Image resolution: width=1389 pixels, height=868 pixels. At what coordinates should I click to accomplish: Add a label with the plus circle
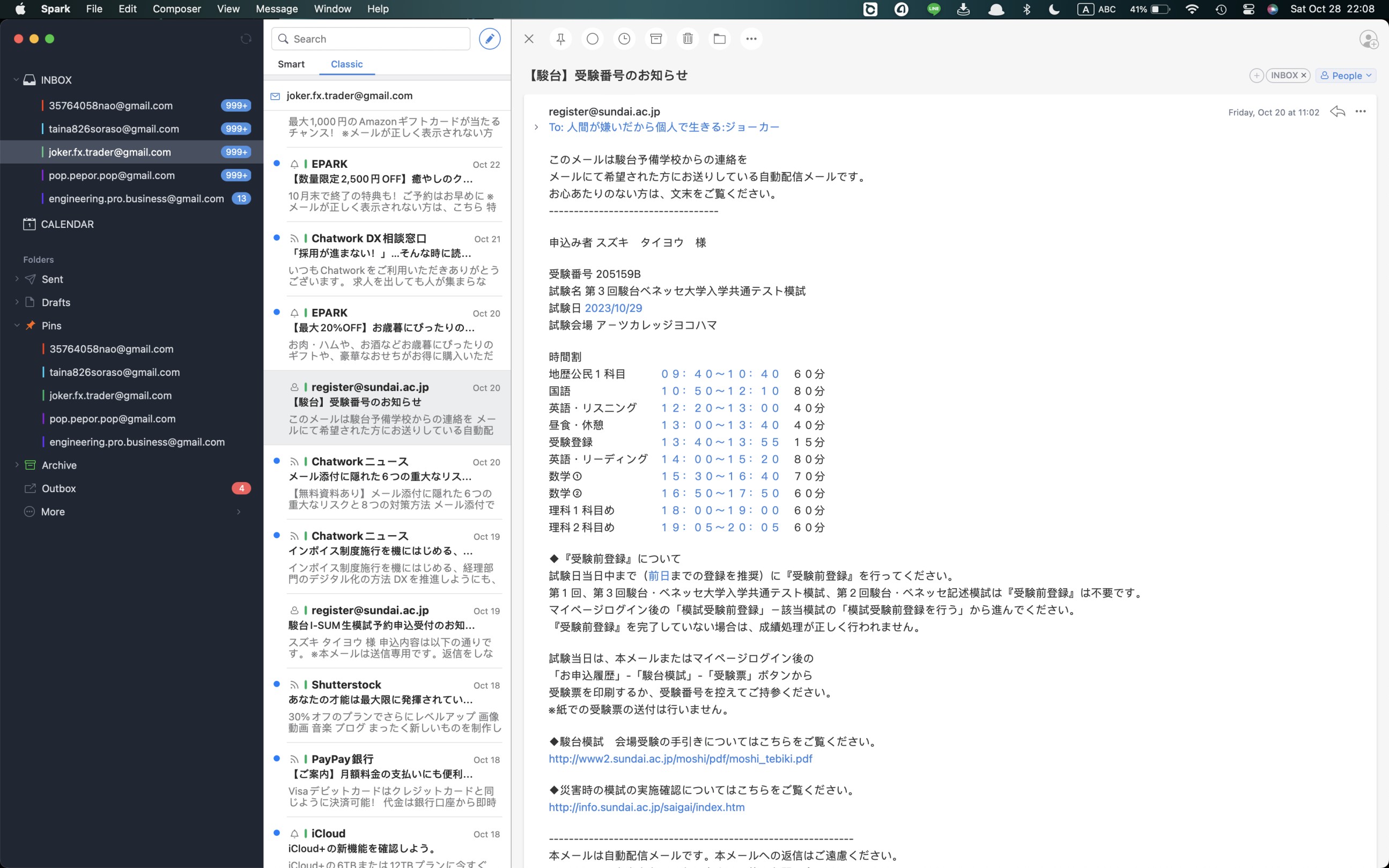coord(1257,75)
